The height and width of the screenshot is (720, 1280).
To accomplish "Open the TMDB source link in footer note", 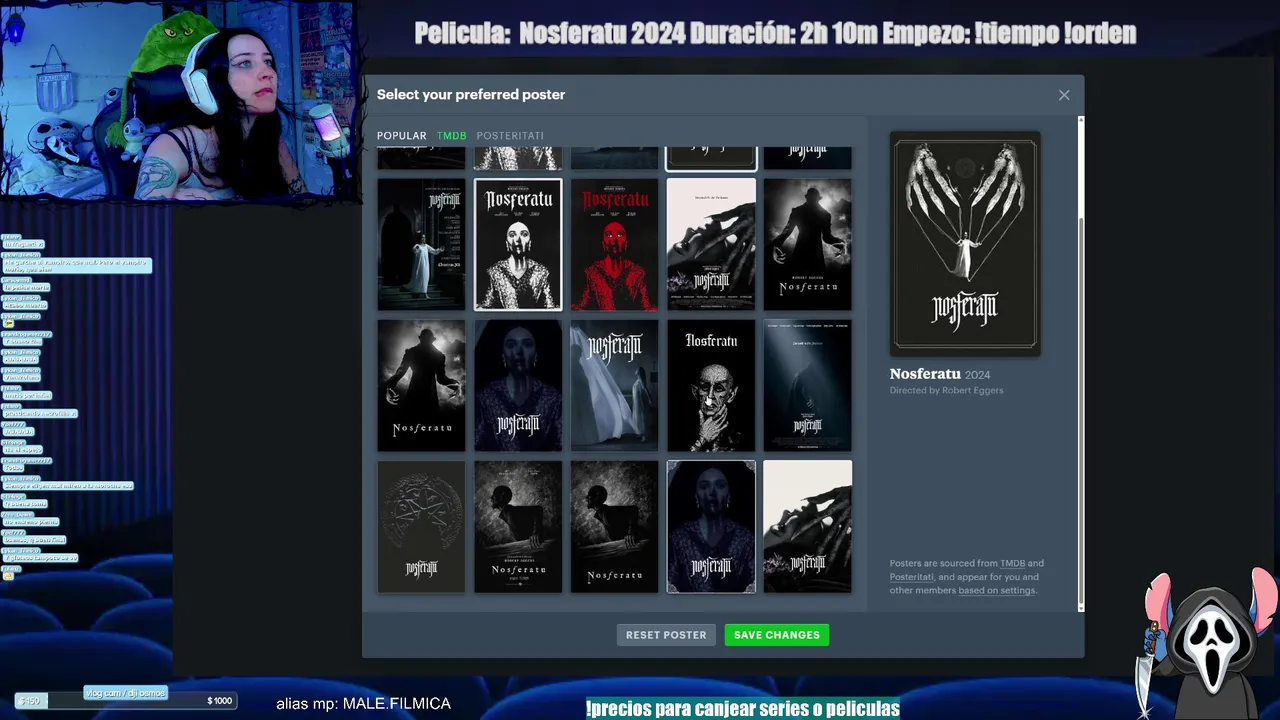I will pyautogui.click(x=1012, y=563).
